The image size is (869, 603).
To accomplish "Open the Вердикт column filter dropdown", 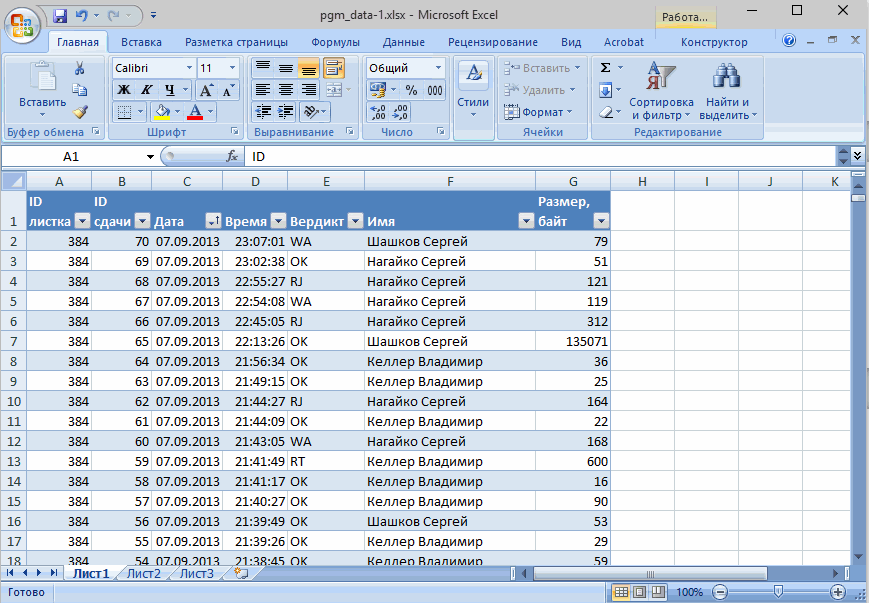I will pyautogui.click(x=354, y=222).
